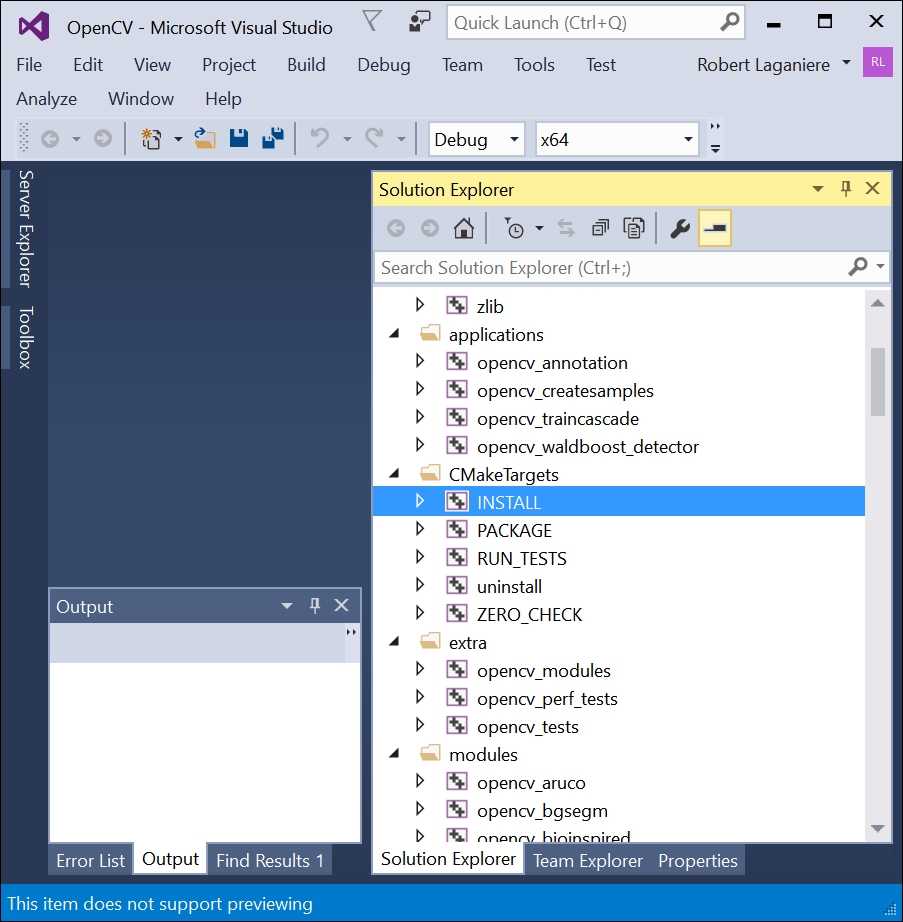Click Solution Explorer Home icon
Viewport: 903px width, 922px height.
pos(464,228)
